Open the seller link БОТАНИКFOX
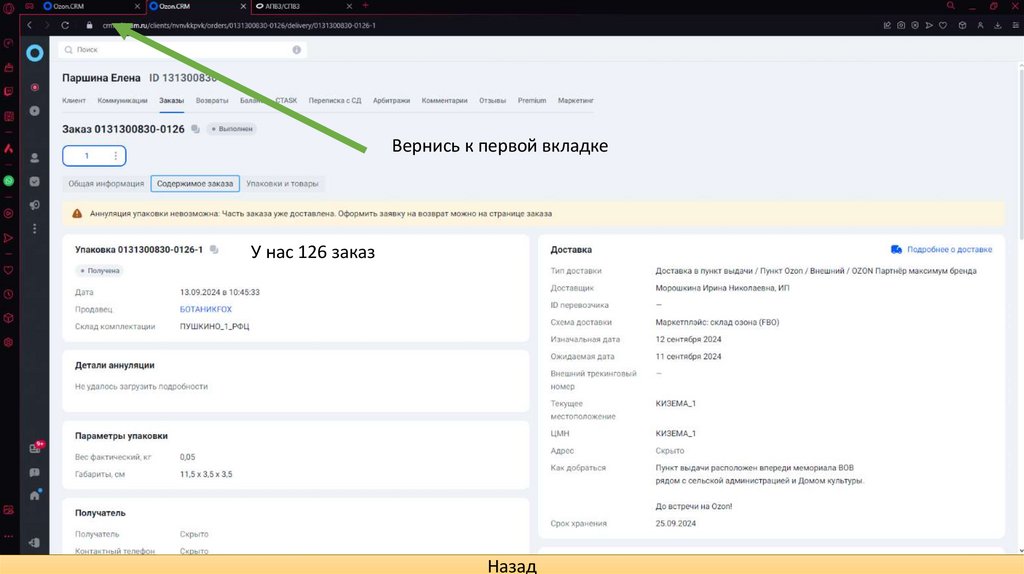Viewport: 1024px width, 574px height. pyautogui.click(x=206, y=310)
